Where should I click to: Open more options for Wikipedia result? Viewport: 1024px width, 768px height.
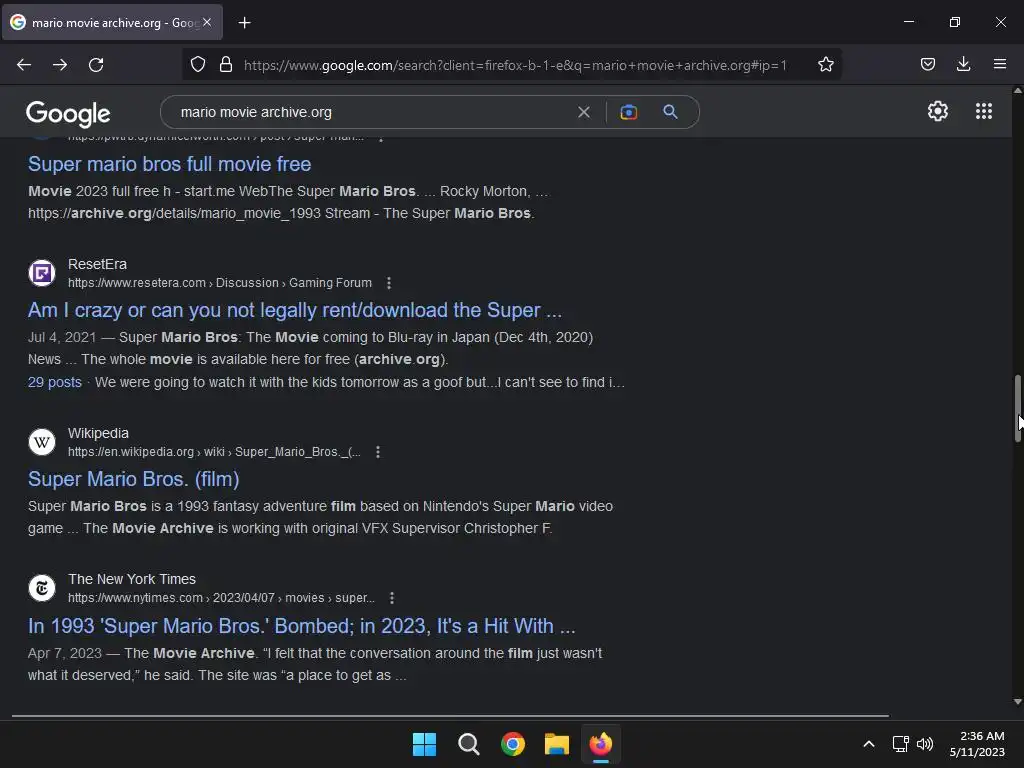377,452
